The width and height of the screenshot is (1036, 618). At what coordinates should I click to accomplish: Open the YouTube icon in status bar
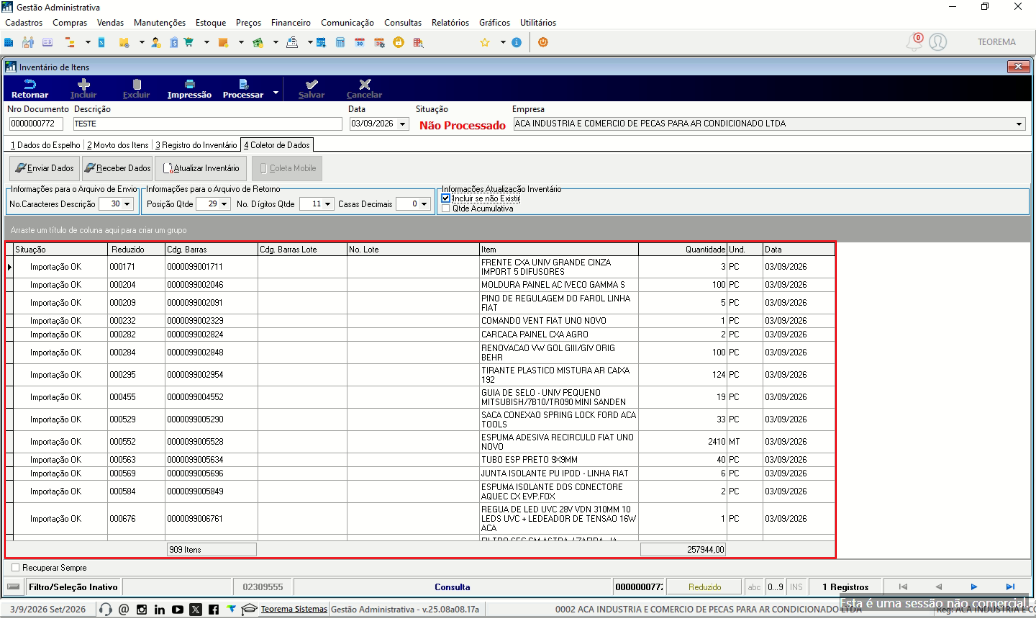[x=178, y=609]
